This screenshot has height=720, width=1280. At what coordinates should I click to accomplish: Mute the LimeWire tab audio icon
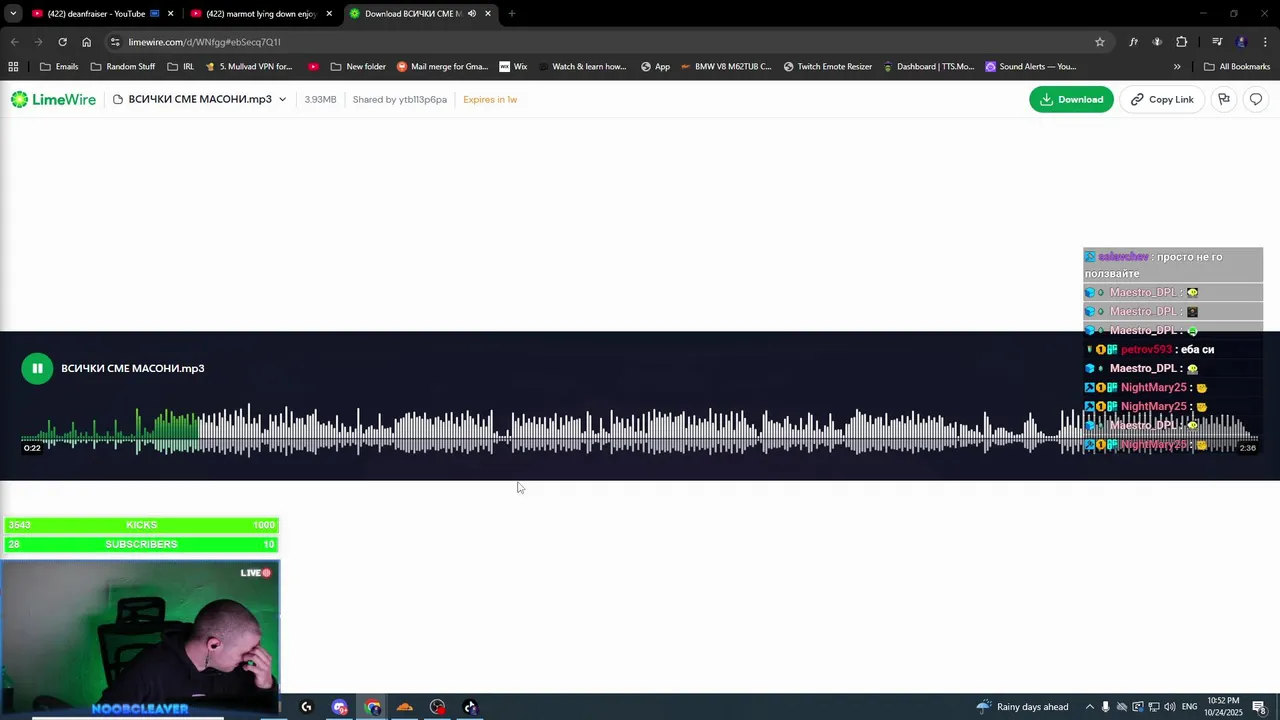tap(472, 13)
